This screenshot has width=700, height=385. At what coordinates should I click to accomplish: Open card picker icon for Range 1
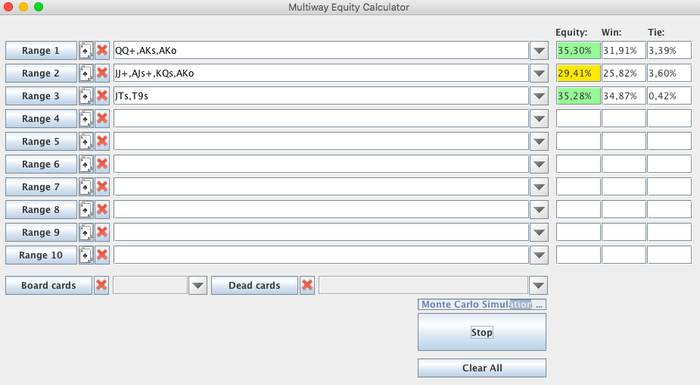click(86, 50)
